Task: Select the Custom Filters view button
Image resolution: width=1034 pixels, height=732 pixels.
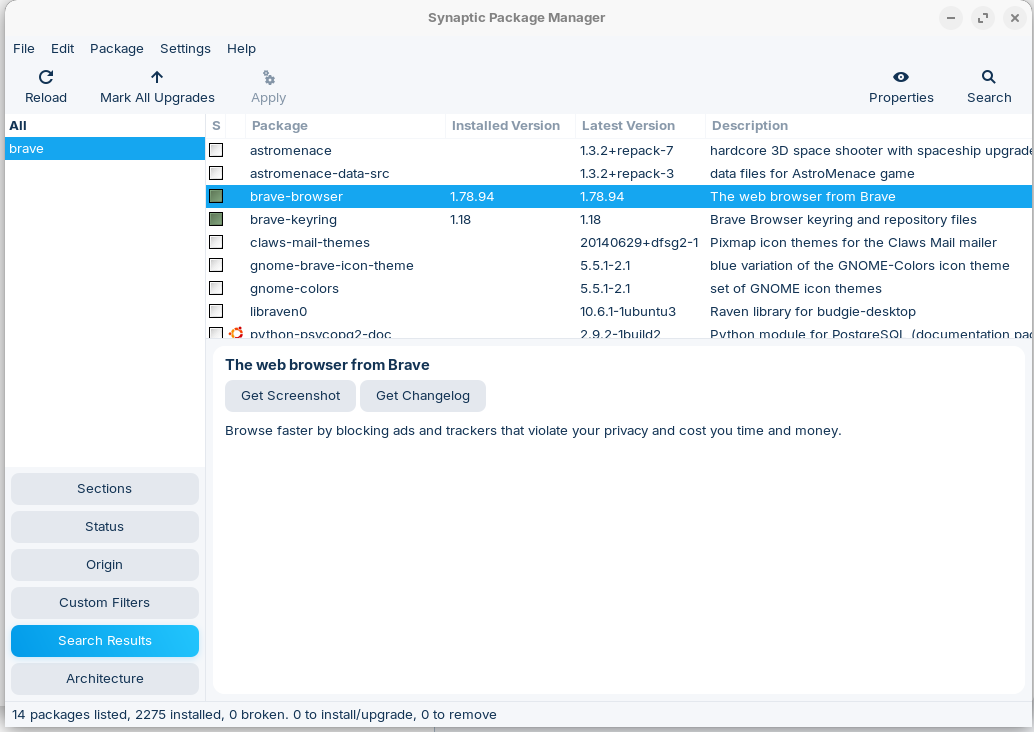Action: [x=105, y=603]
